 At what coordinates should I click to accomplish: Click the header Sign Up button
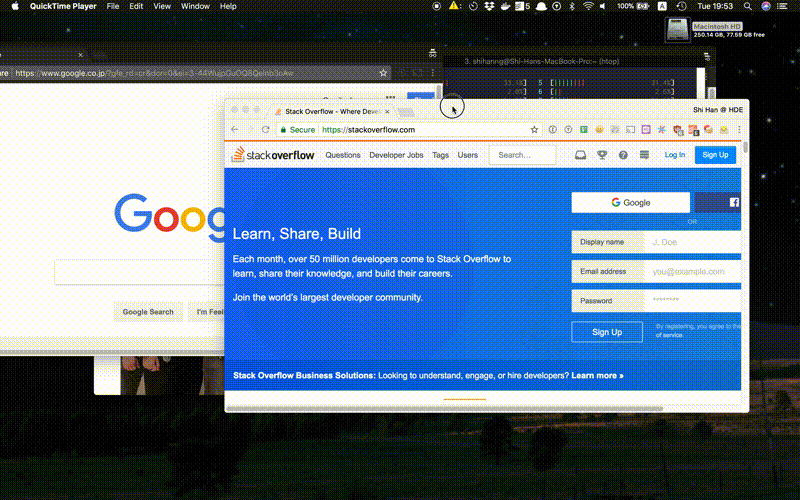coord(715,155)
